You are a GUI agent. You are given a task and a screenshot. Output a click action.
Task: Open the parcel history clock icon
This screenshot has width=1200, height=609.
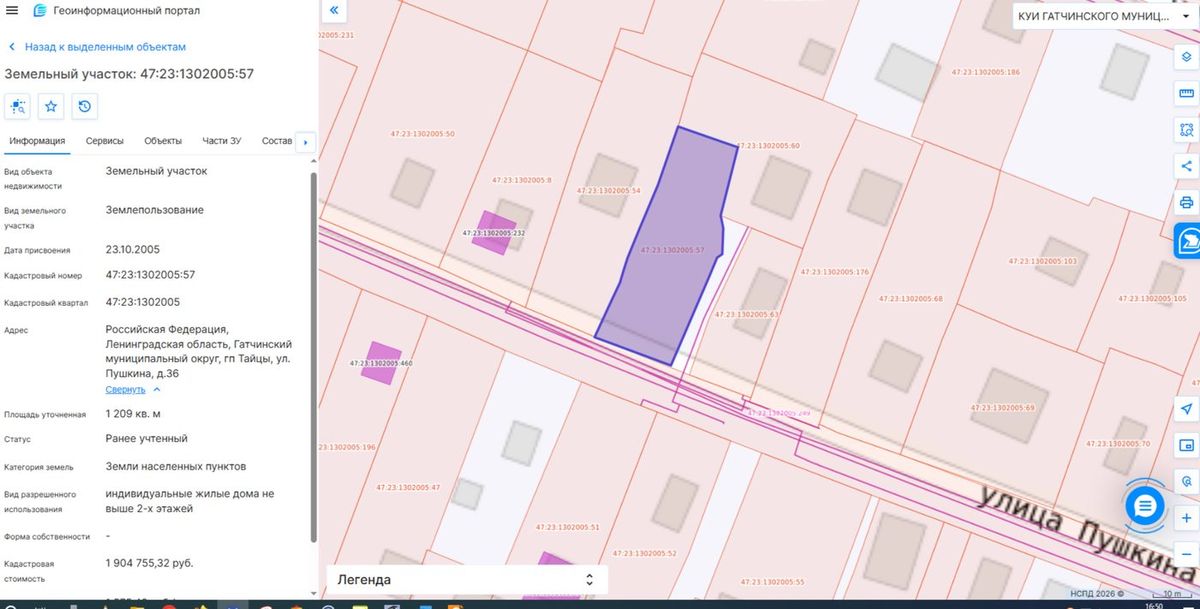(85, 106)
